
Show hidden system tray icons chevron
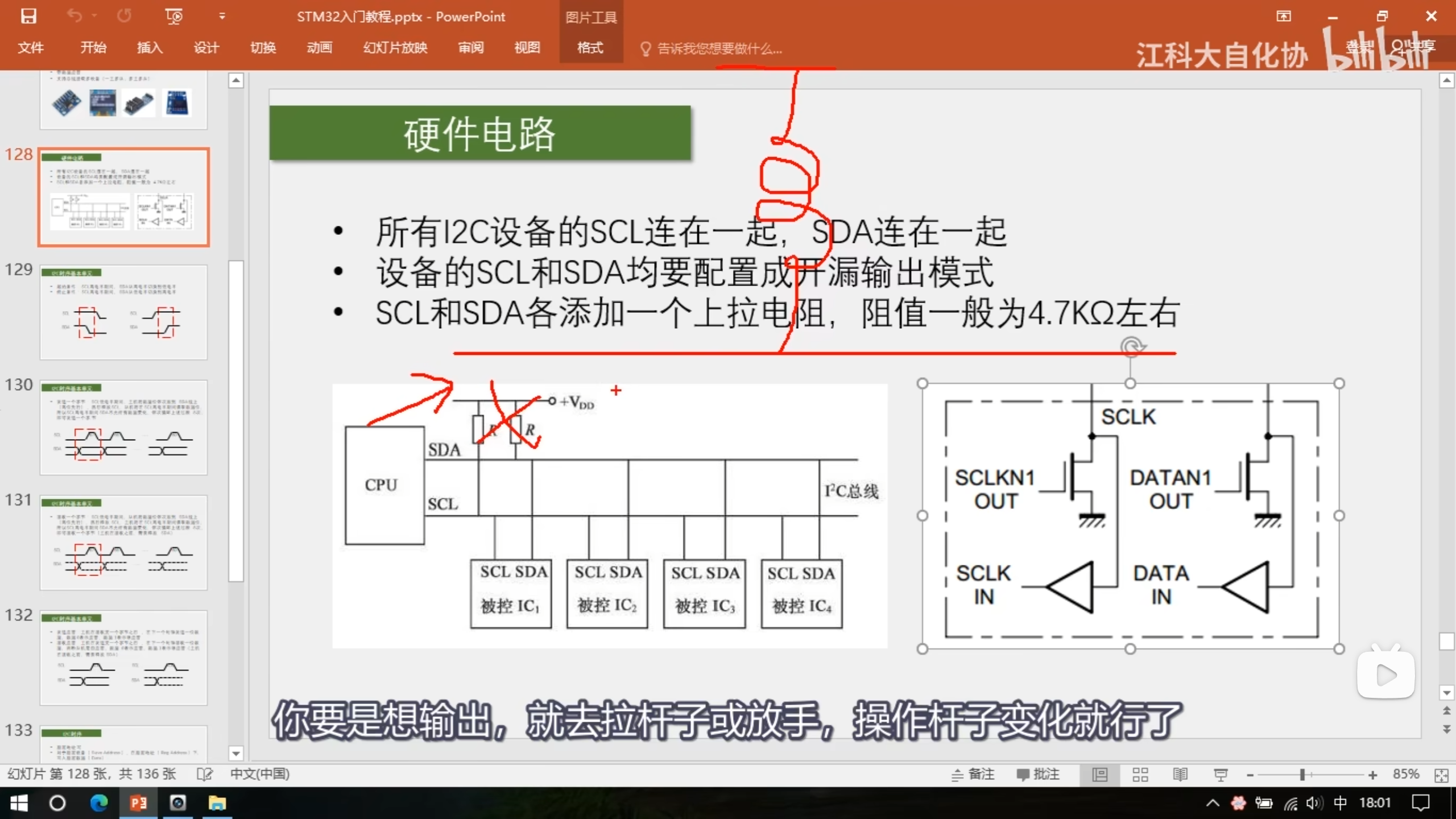pyautogui.click(x=1212, y=803)
